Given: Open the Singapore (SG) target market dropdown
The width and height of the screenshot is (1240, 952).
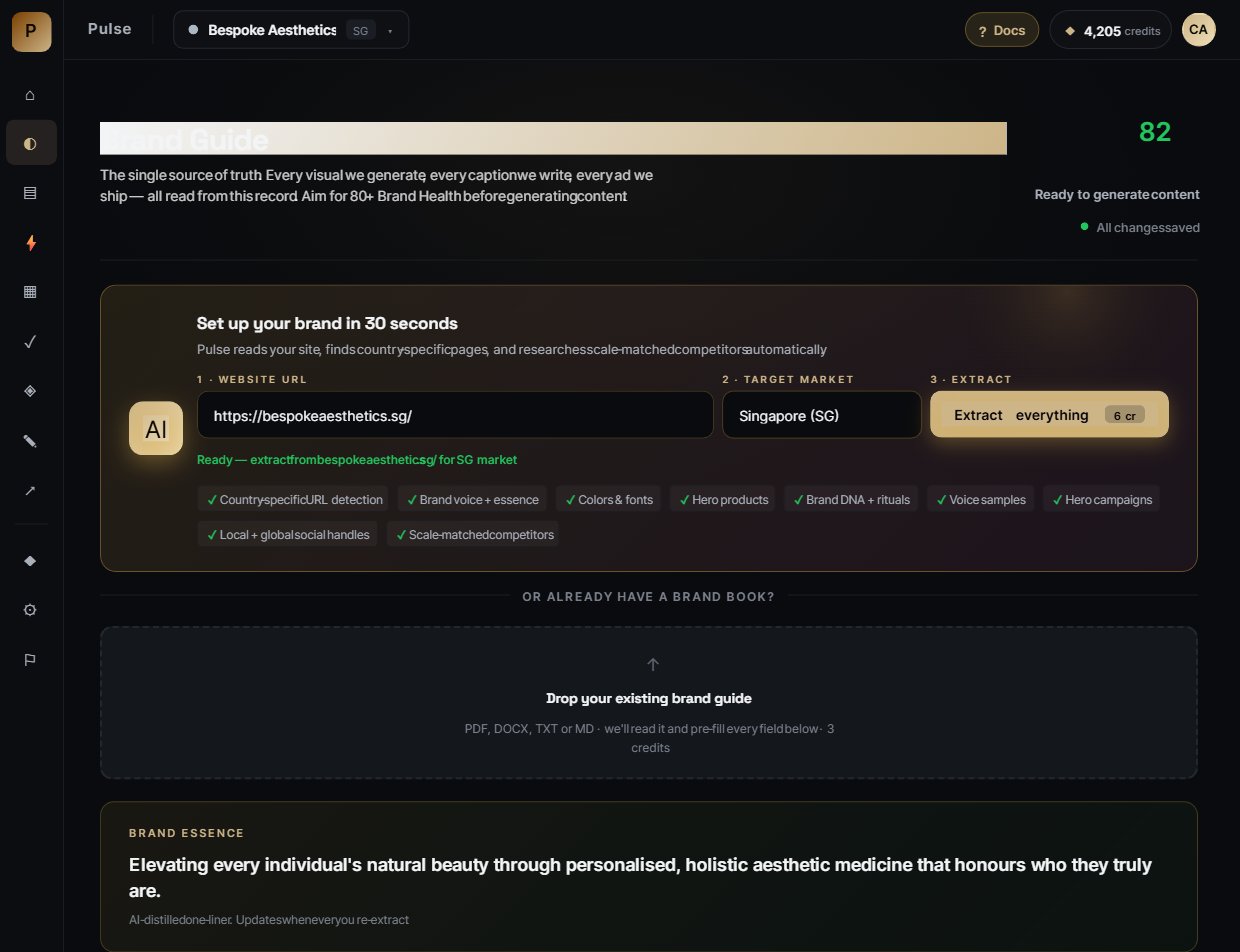Looking at the screenshot, I should click(x=822, y=415).
